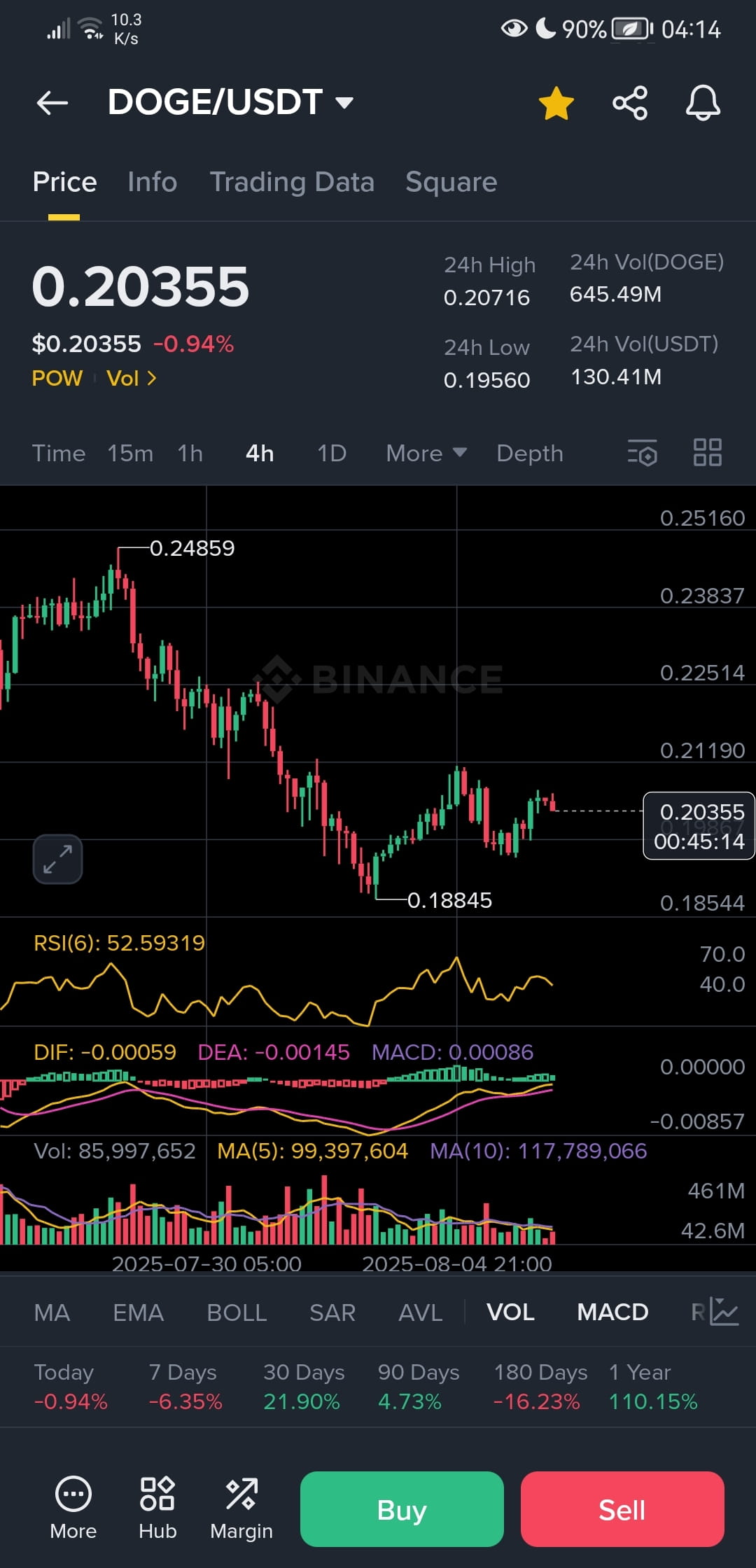Image resolution: width=756 pixels, height=1568 pixels.
Task: Tap the green Buy button
Action: [402, 1509]
